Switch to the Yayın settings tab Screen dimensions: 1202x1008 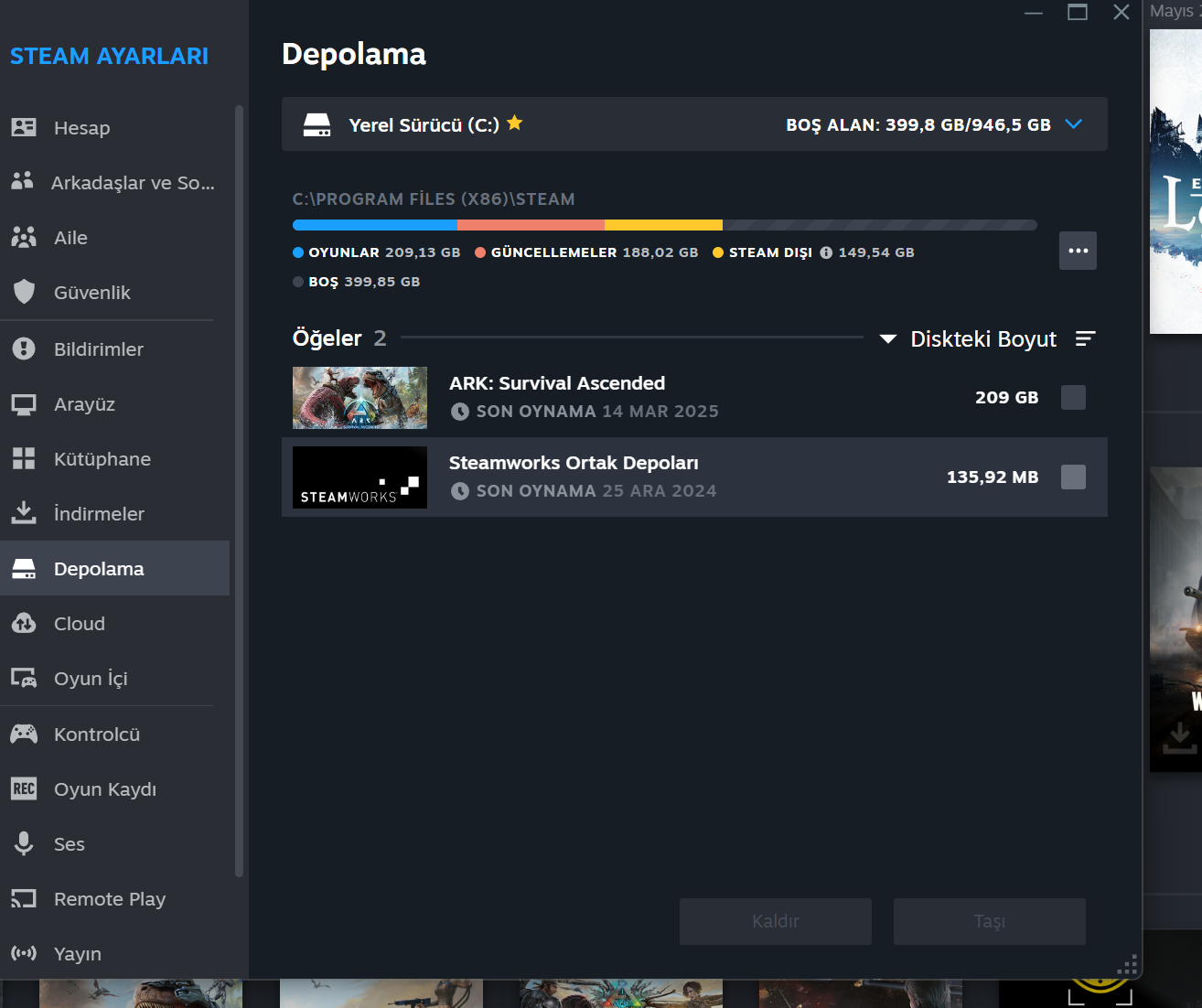[115, 954]
